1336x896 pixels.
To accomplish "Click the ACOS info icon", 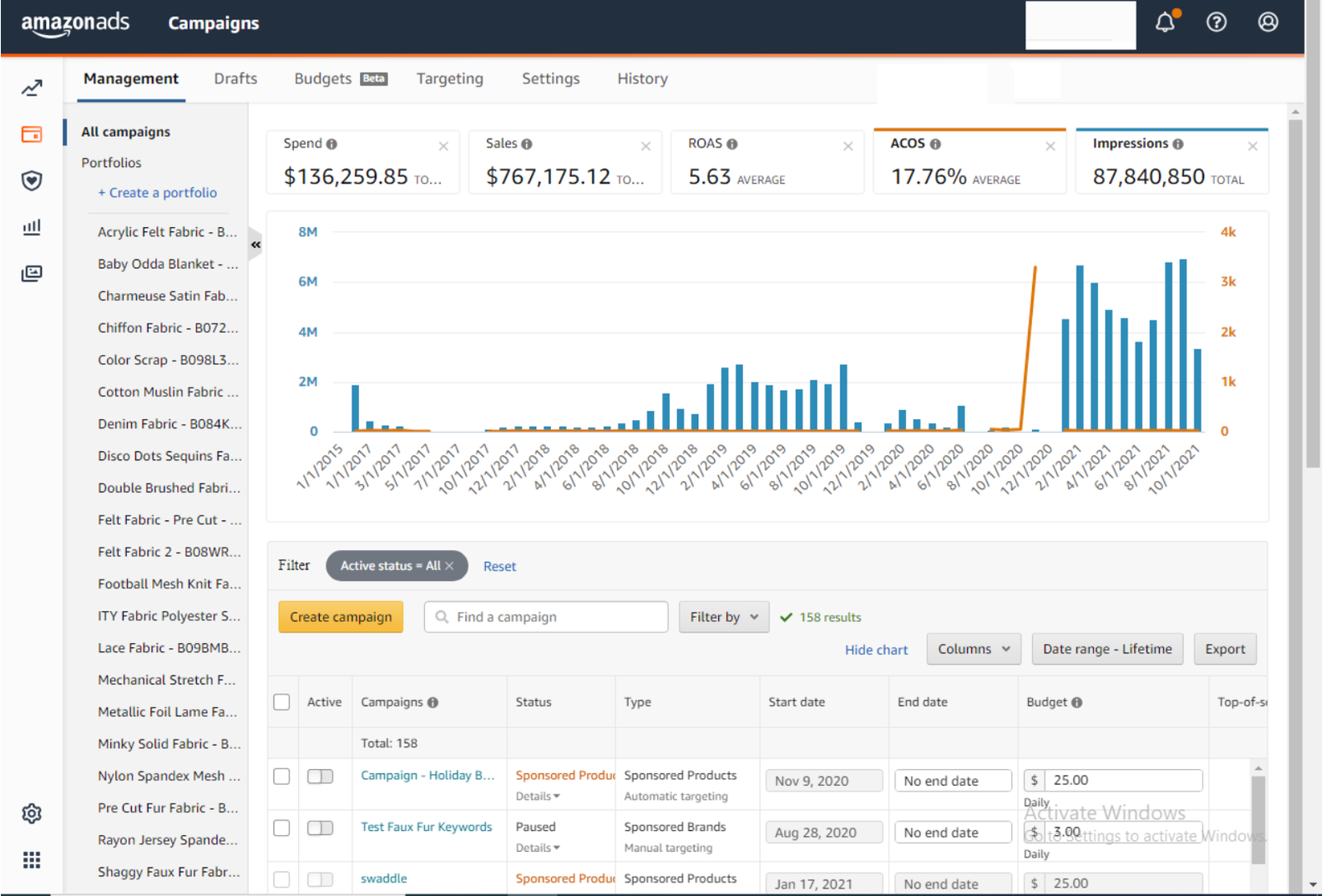I will (935, 144).
